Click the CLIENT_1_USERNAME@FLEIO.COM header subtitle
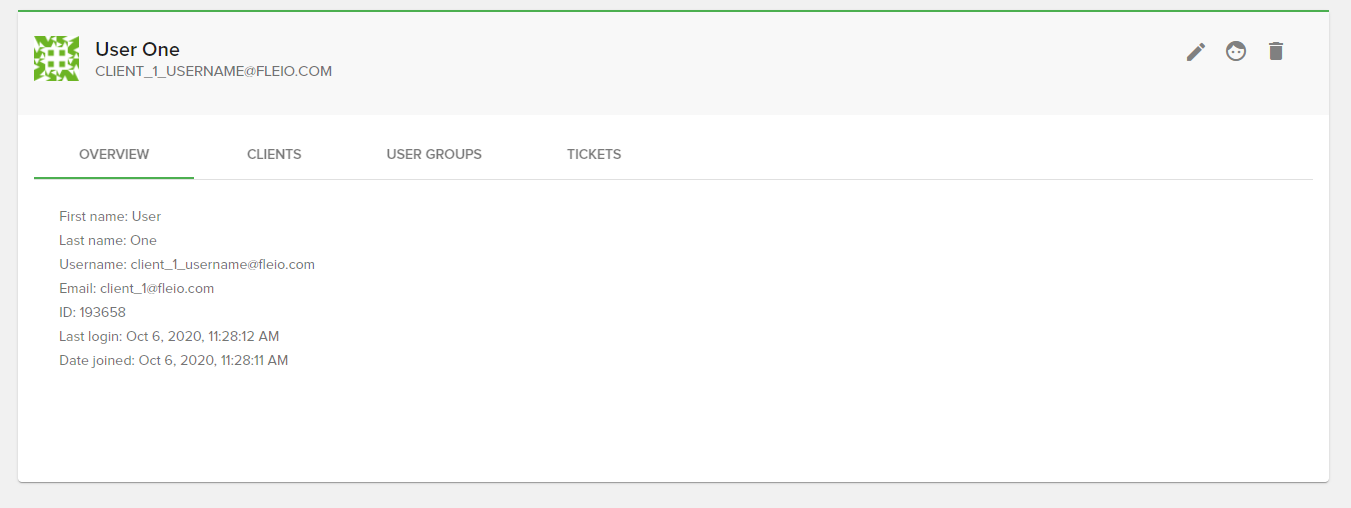The height and width of the screenshot is (508, 1351). point(213,71)
